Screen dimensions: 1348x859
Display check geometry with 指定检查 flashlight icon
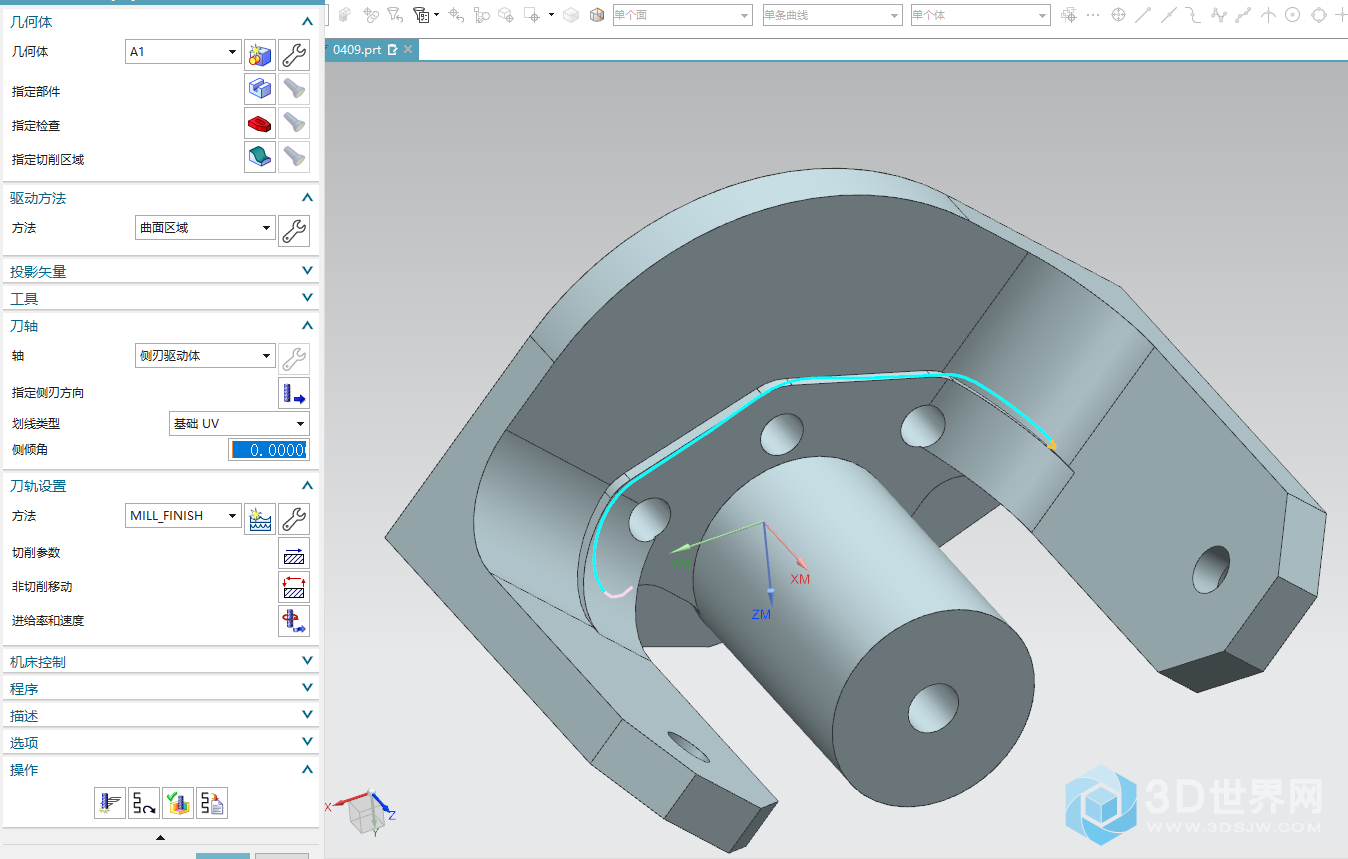[294, 123]
